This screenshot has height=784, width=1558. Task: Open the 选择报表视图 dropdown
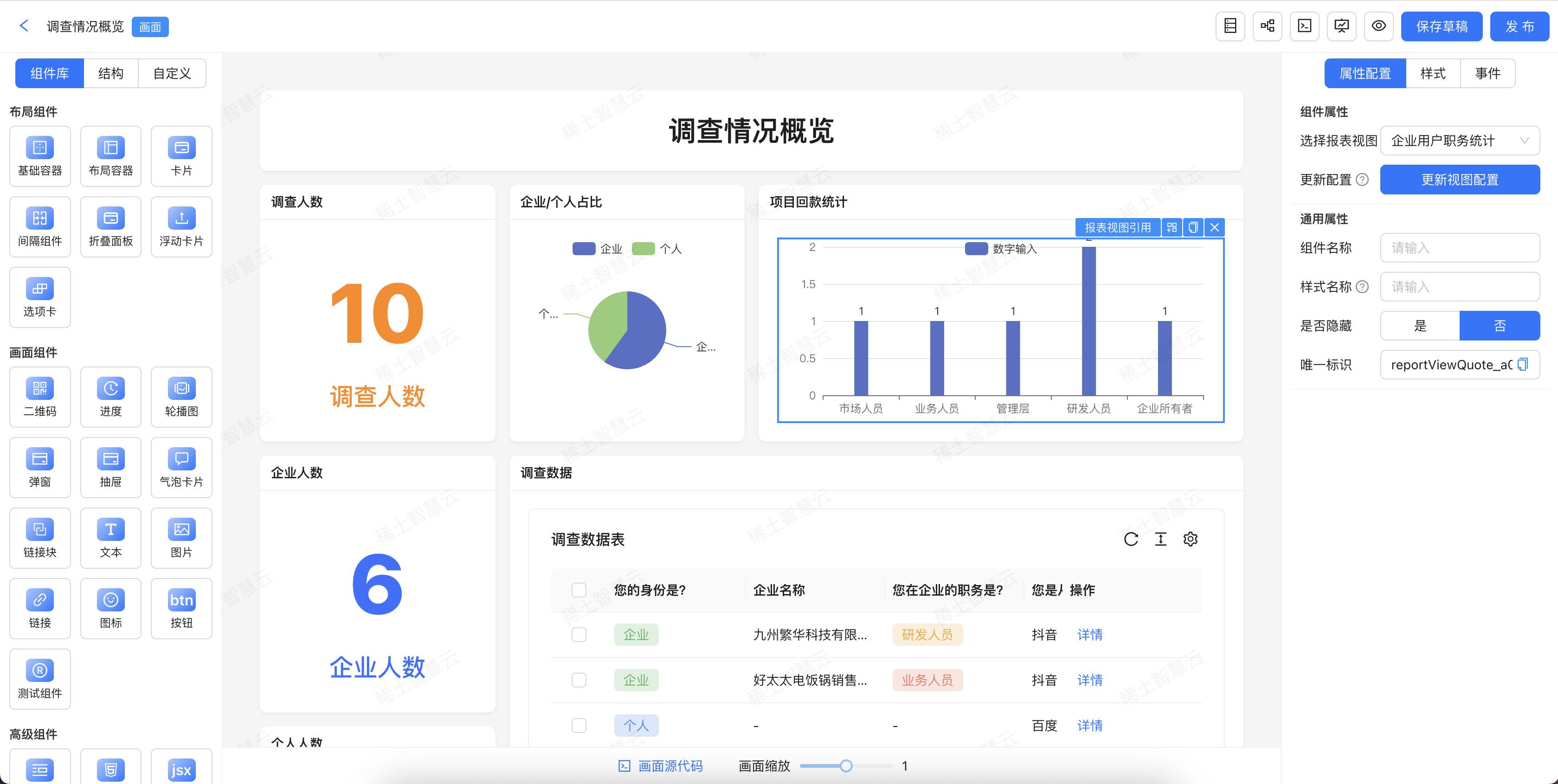1460,141
